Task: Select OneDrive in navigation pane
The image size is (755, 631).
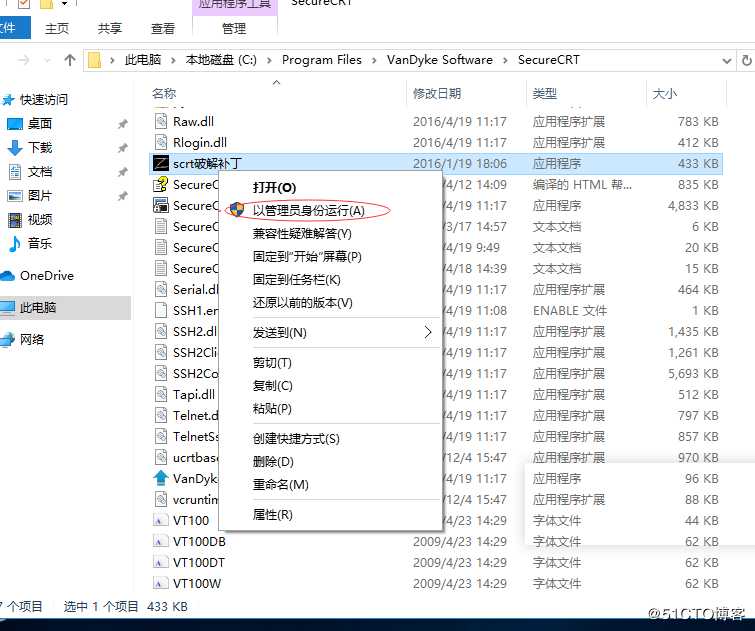Action: (x=46, y=276)
